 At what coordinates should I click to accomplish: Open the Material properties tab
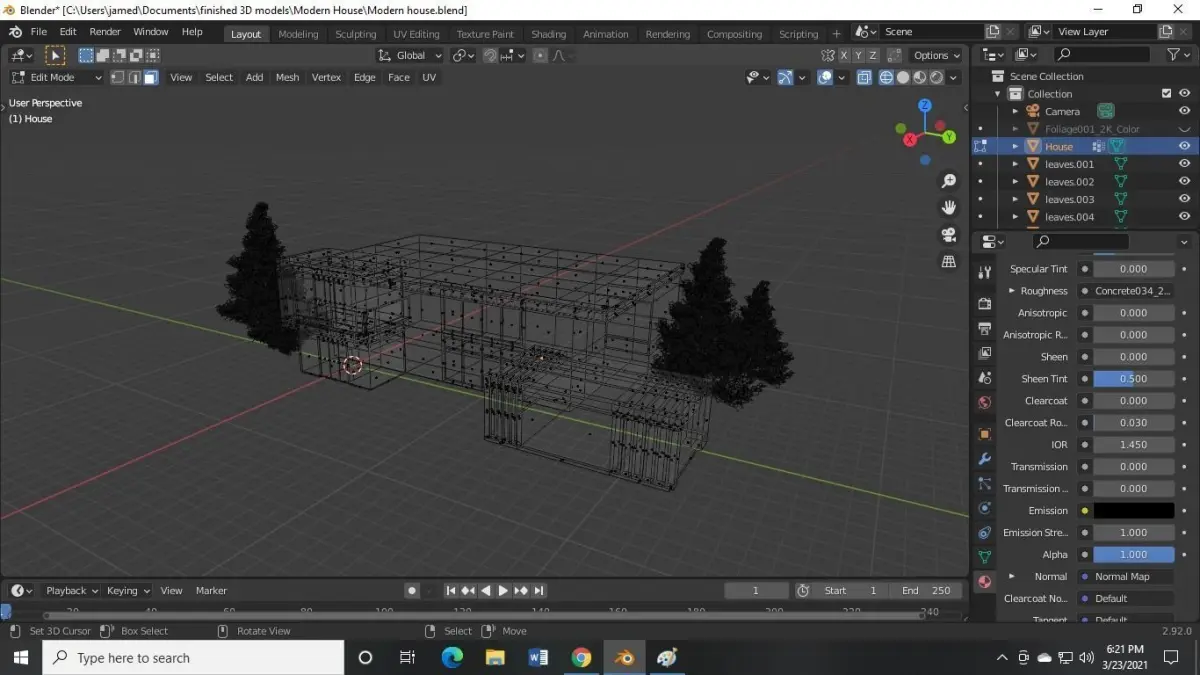(985, 582)
